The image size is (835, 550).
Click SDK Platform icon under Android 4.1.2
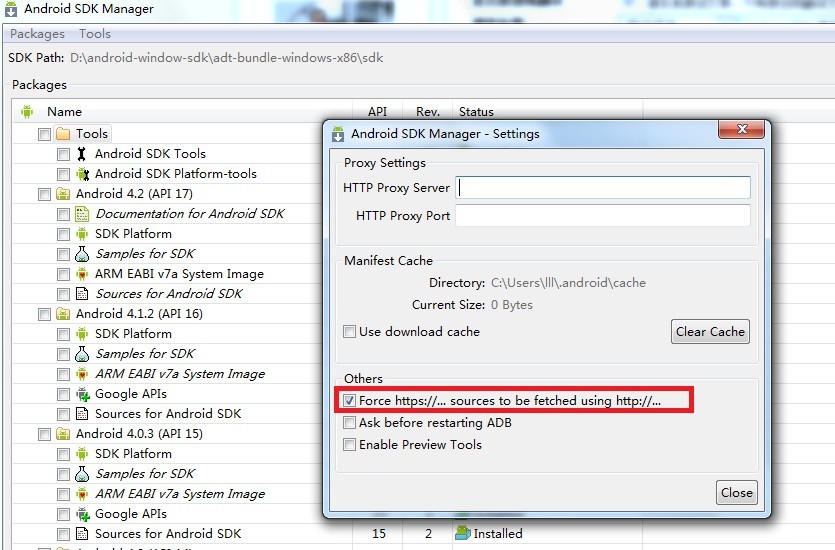click(81, 334)
